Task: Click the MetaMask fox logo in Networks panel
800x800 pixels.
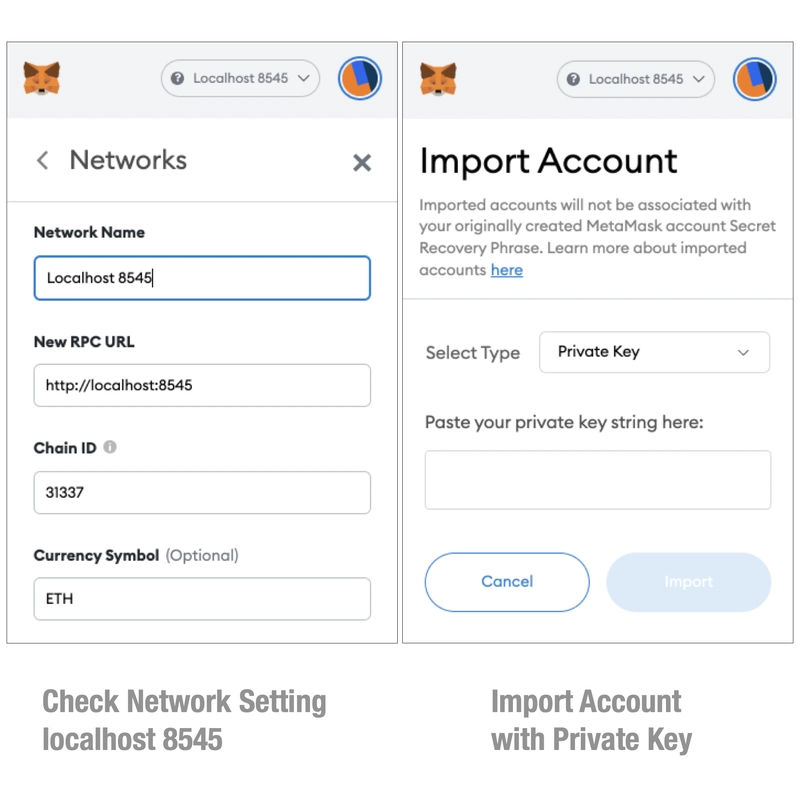Action: pyautogui.click(x=42, y=78)
